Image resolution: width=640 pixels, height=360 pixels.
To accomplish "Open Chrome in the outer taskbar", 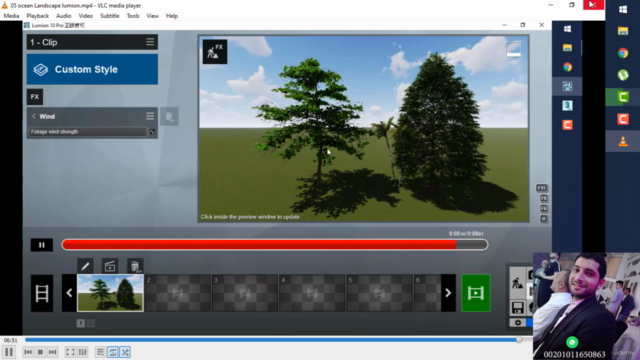I will [623, 53].
